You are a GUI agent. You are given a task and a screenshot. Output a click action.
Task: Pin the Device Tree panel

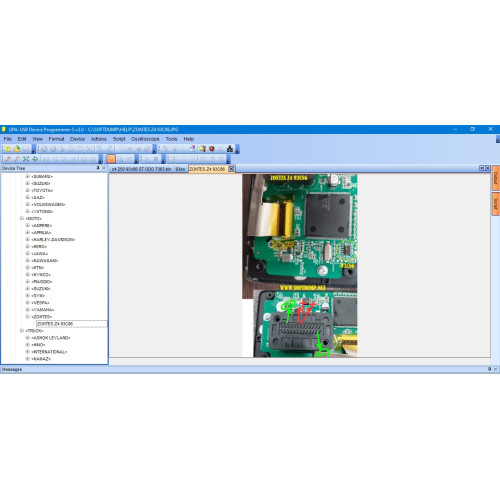click(x=98, y=168)
